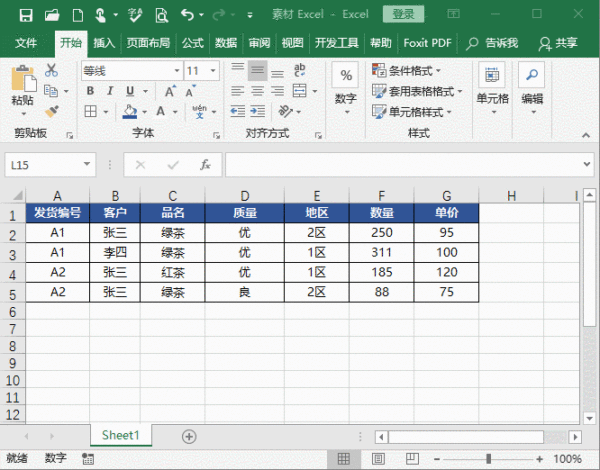
Task: Click zoom in plus button
Action: coord(540,459)
